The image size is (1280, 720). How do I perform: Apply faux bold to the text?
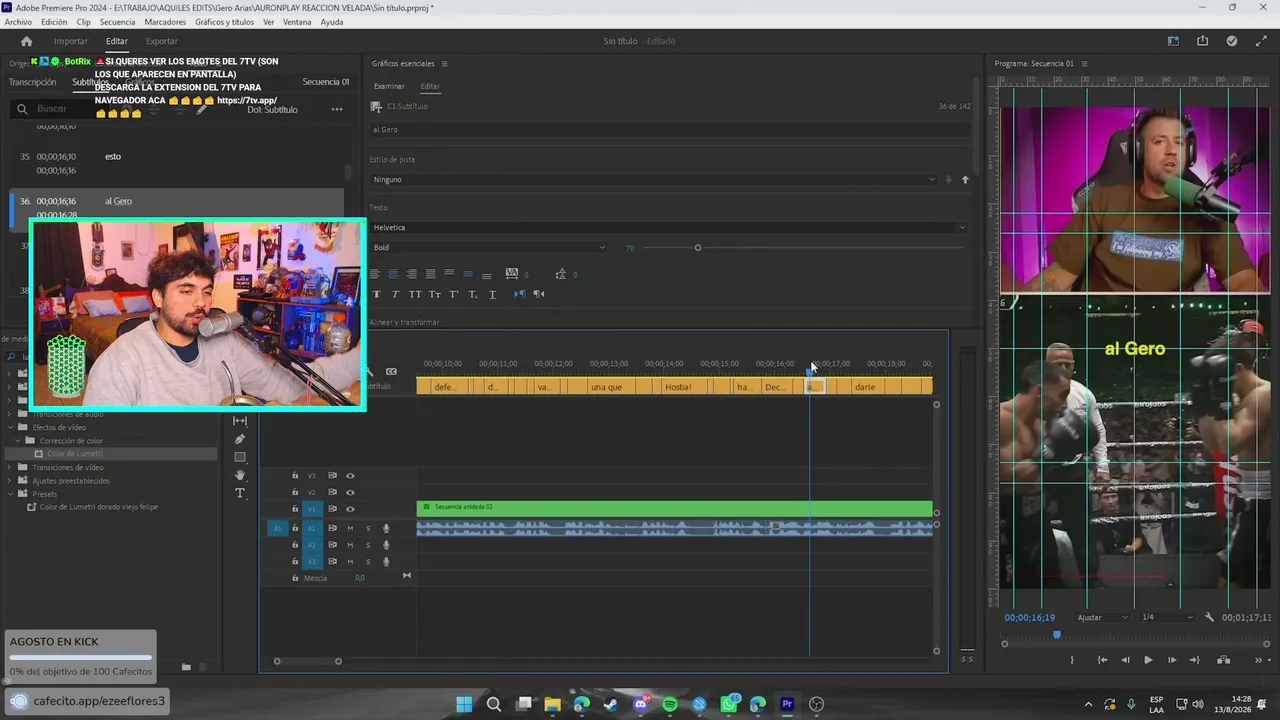376,294
